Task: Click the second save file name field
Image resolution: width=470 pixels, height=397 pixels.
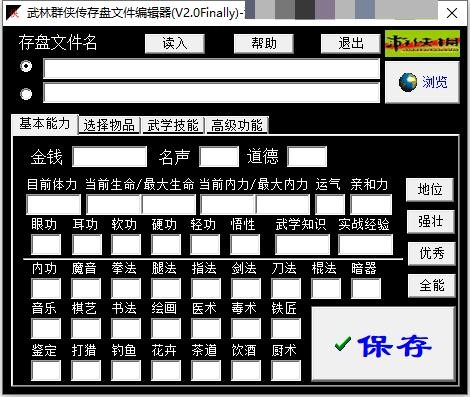Action: coord(211,93)
